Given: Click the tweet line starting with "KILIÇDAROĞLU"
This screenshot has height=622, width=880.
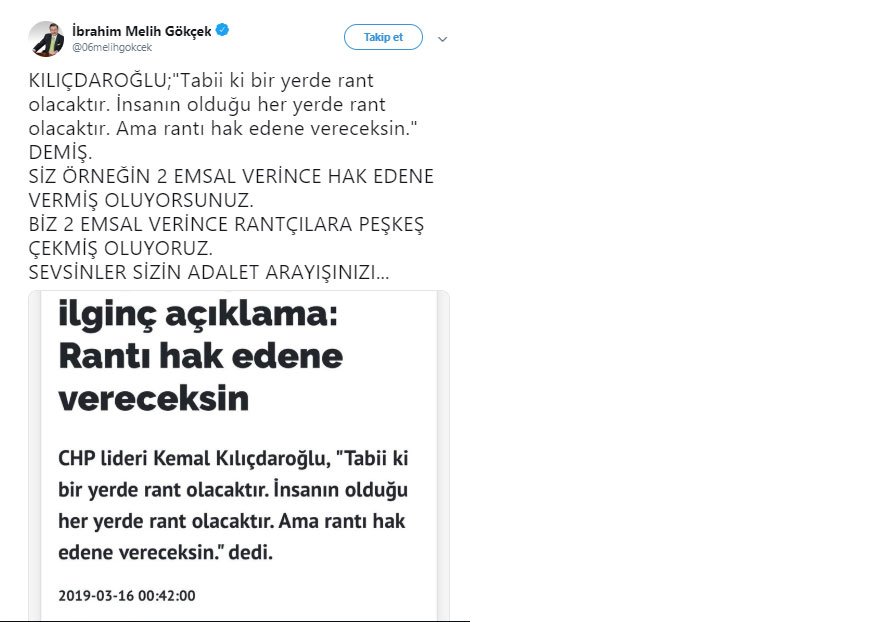Looking at the screenshot, I should tap(201, 82).
